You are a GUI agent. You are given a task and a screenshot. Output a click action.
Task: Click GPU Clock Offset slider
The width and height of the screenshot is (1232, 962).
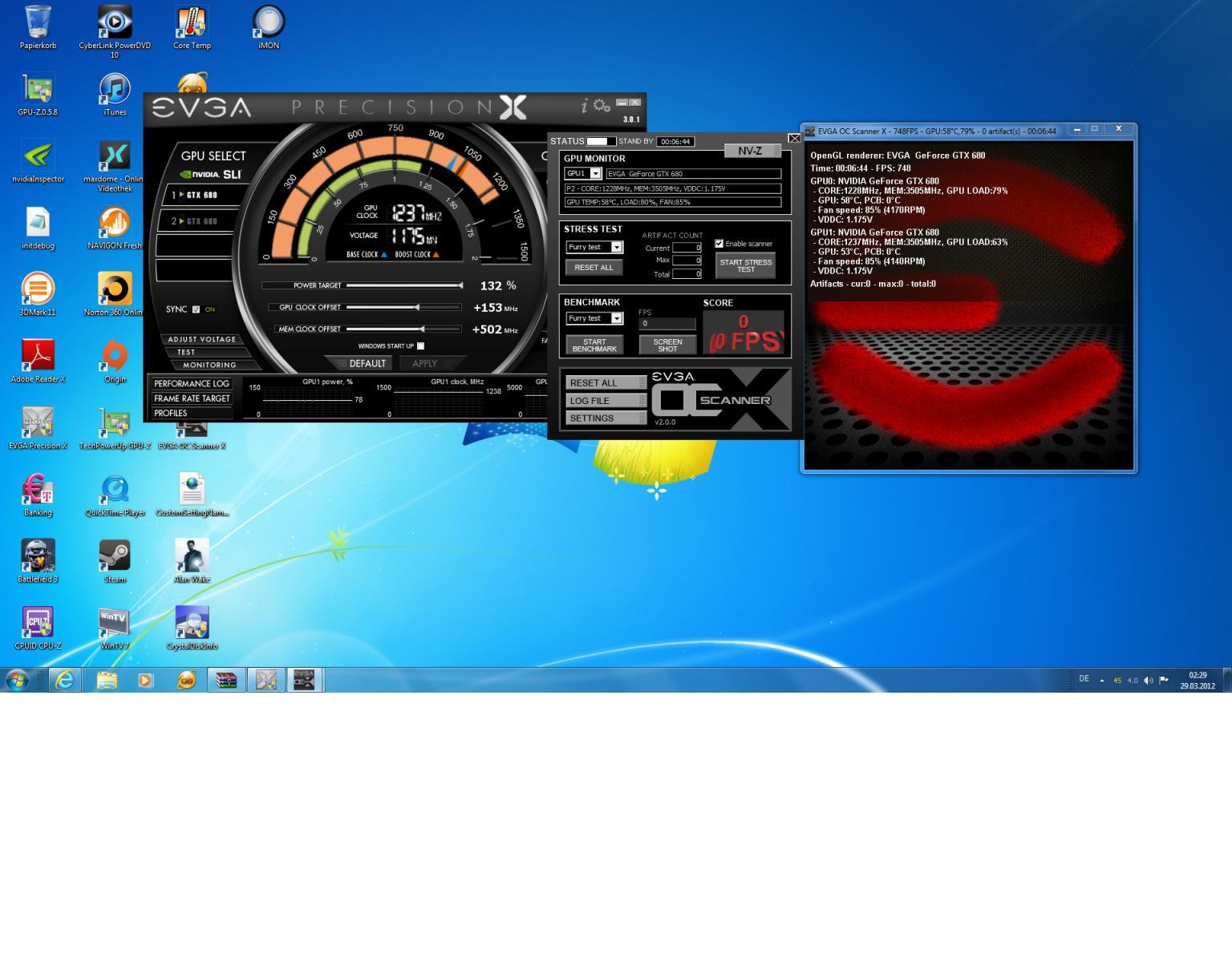(x=404, y=307)
